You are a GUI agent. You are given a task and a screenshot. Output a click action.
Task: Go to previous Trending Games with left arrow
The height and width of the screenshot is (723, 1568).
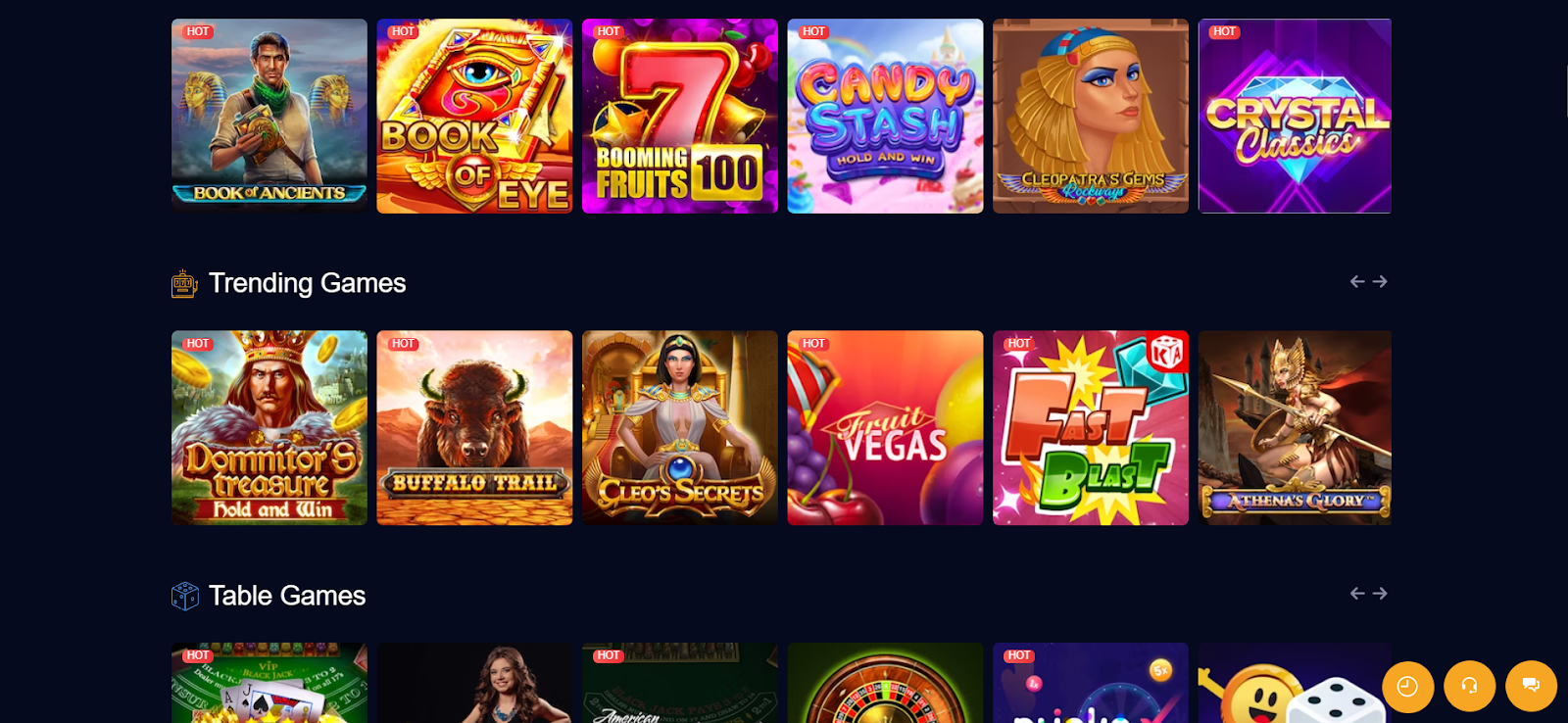coord(1357,281)
